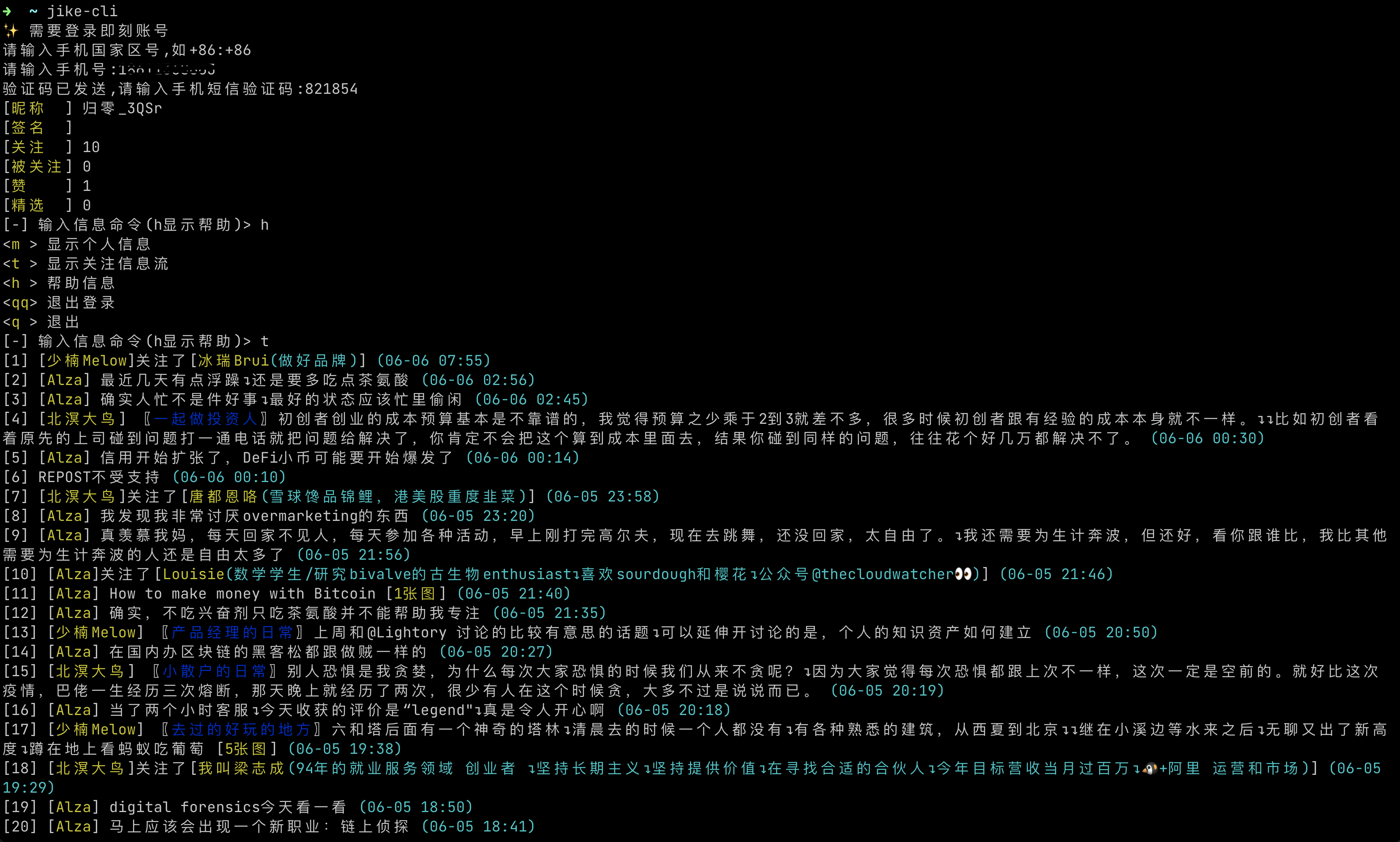1400x842 pixels.
Task: Click the 昵称 field label
Action: [x=27, y=108]
